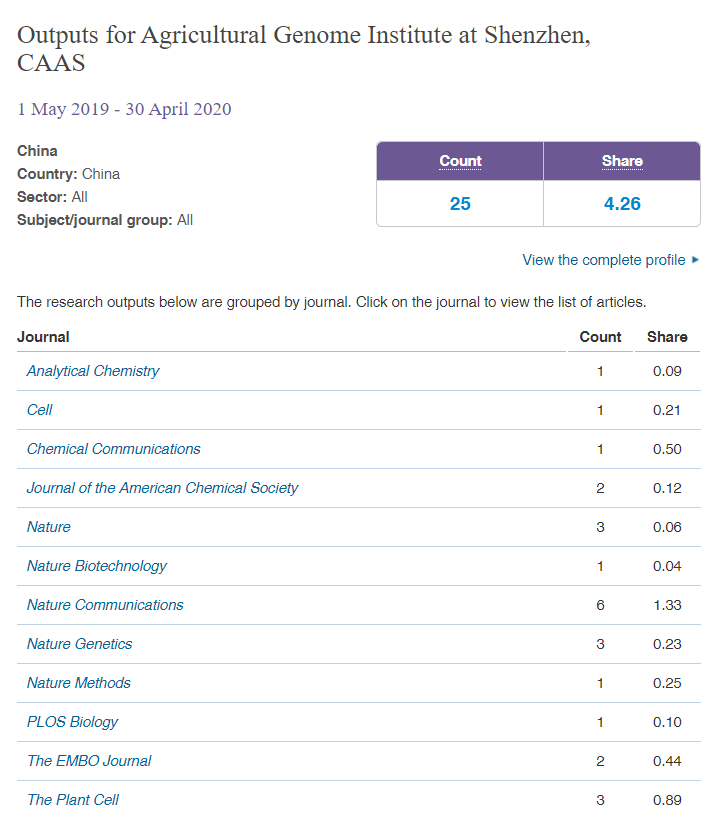Click the Share header in purple box

pos(622,161)
